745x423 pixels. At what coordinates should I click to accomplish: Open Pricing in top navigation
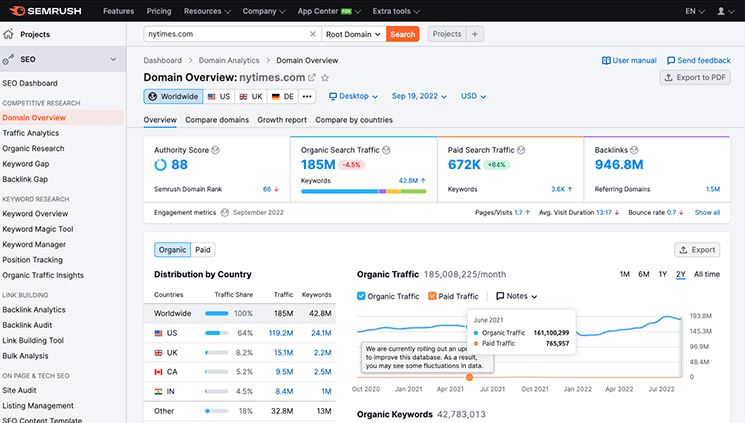coord(159,11)
